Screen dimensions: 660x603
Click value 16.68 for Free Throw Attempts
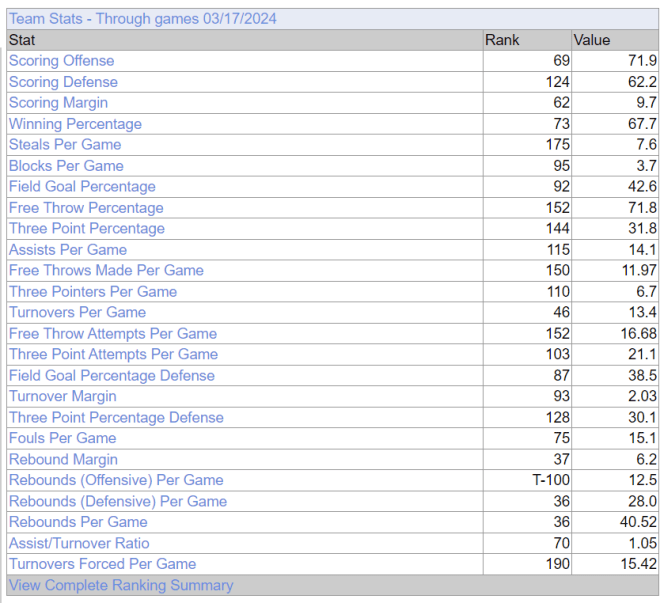pyautogui.click(x=639, y=333)
